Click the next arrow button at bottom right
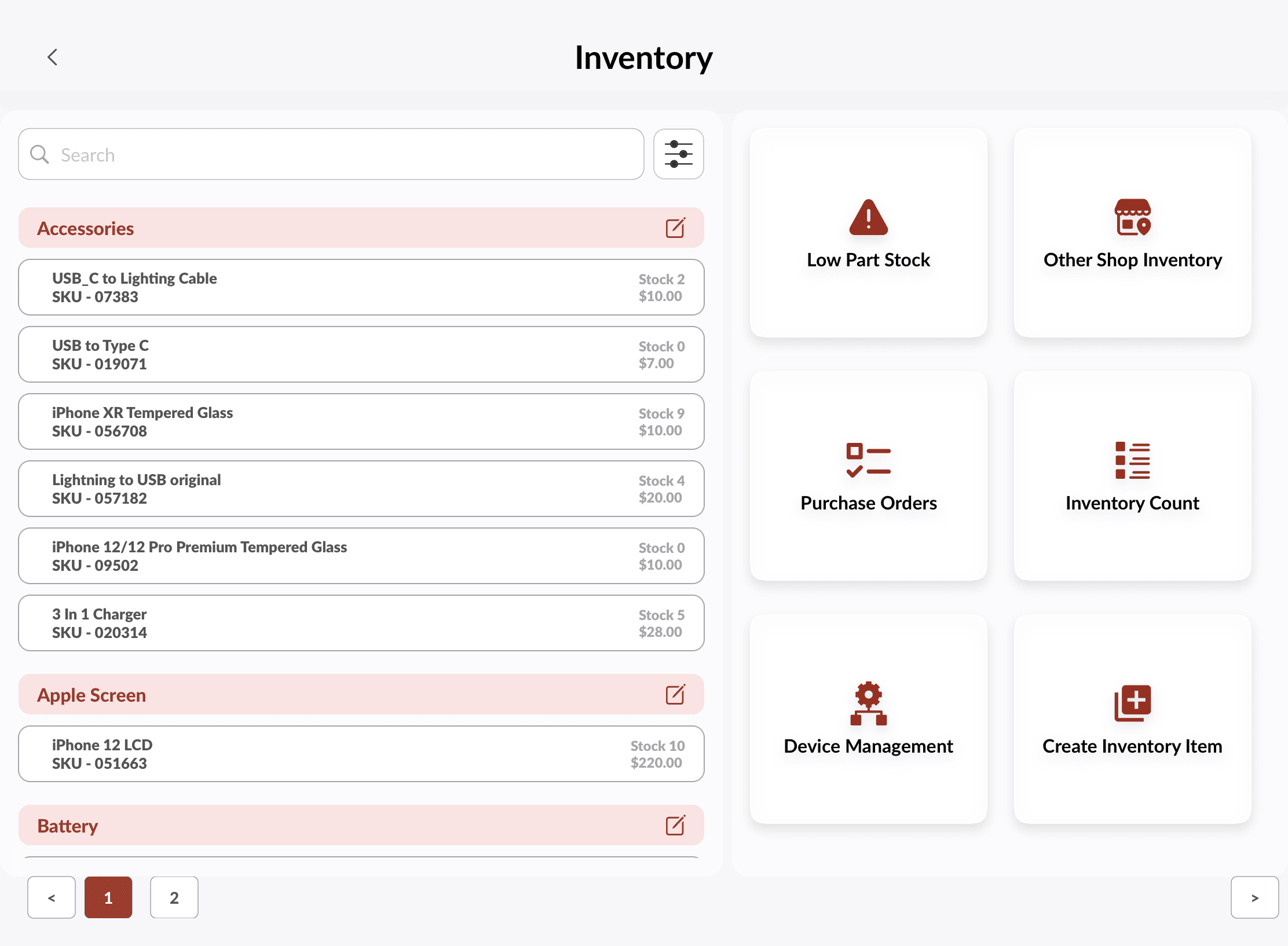The width and height of the screenshot is (1288, 946). point(1254,897)
